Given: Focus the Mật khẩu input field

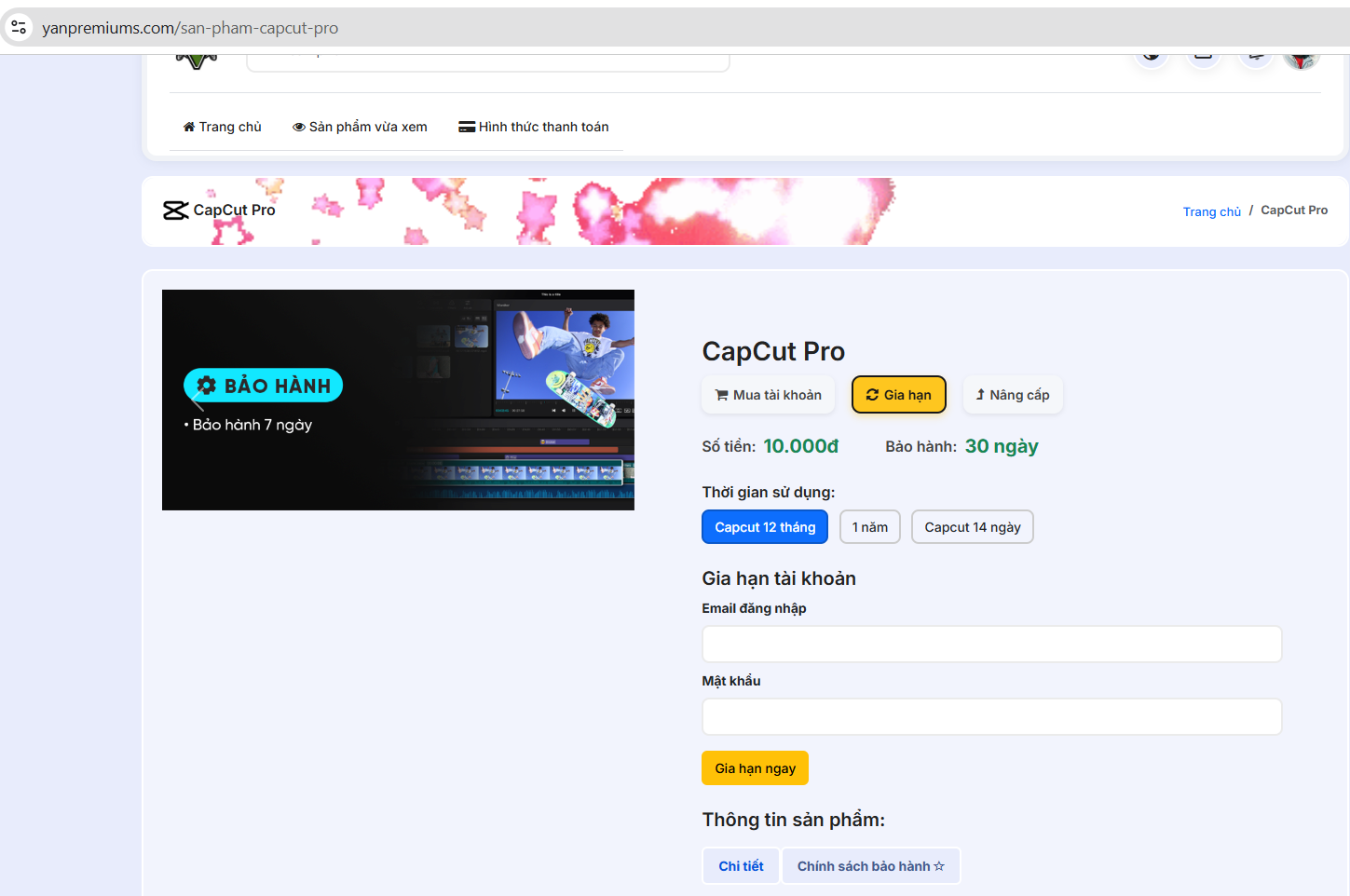Looking at the screenshot, I should (991, 717).
